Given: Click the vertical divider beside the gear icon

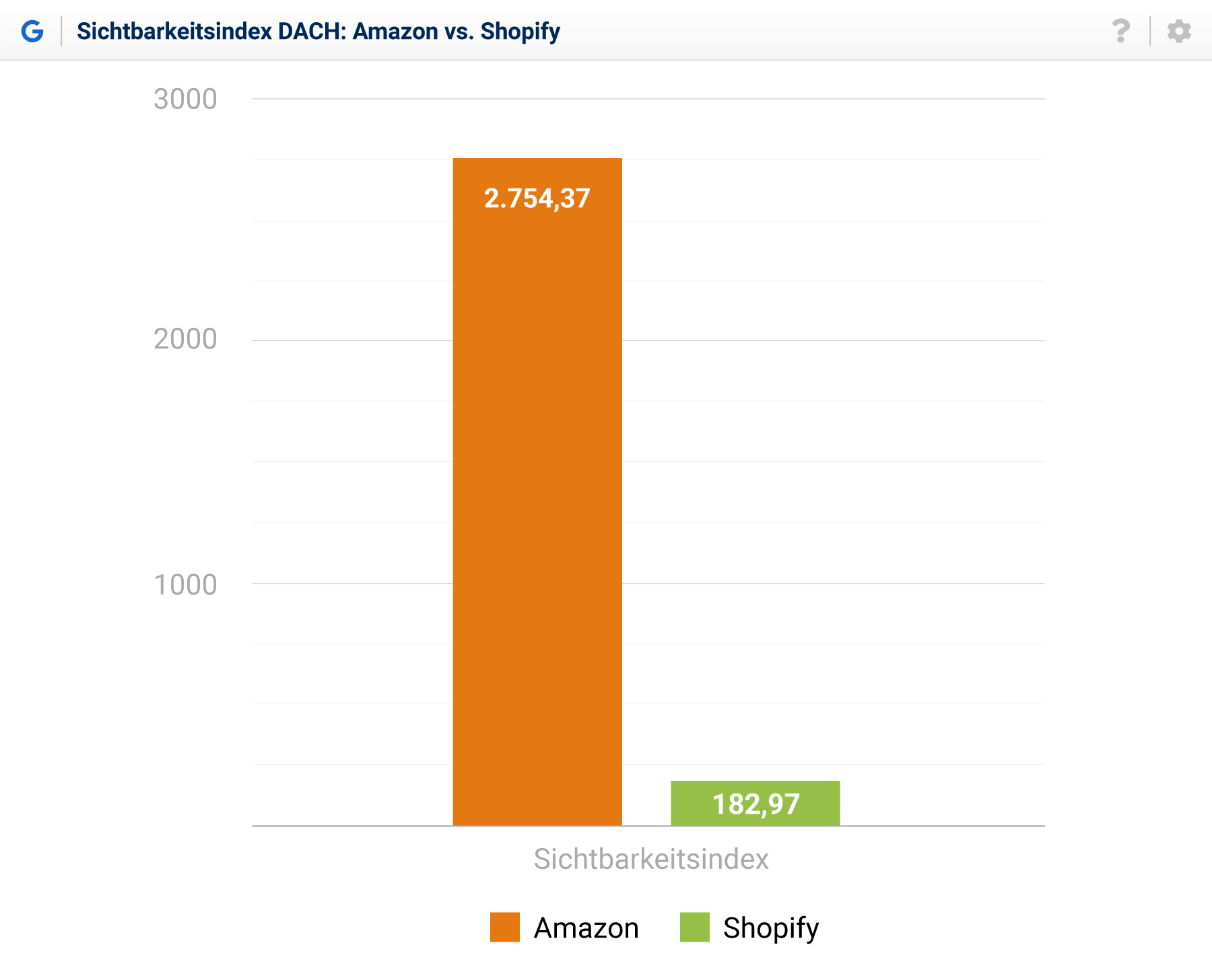Looking at the screenshot, I should pyautogui.click(x=1150, y=31).
